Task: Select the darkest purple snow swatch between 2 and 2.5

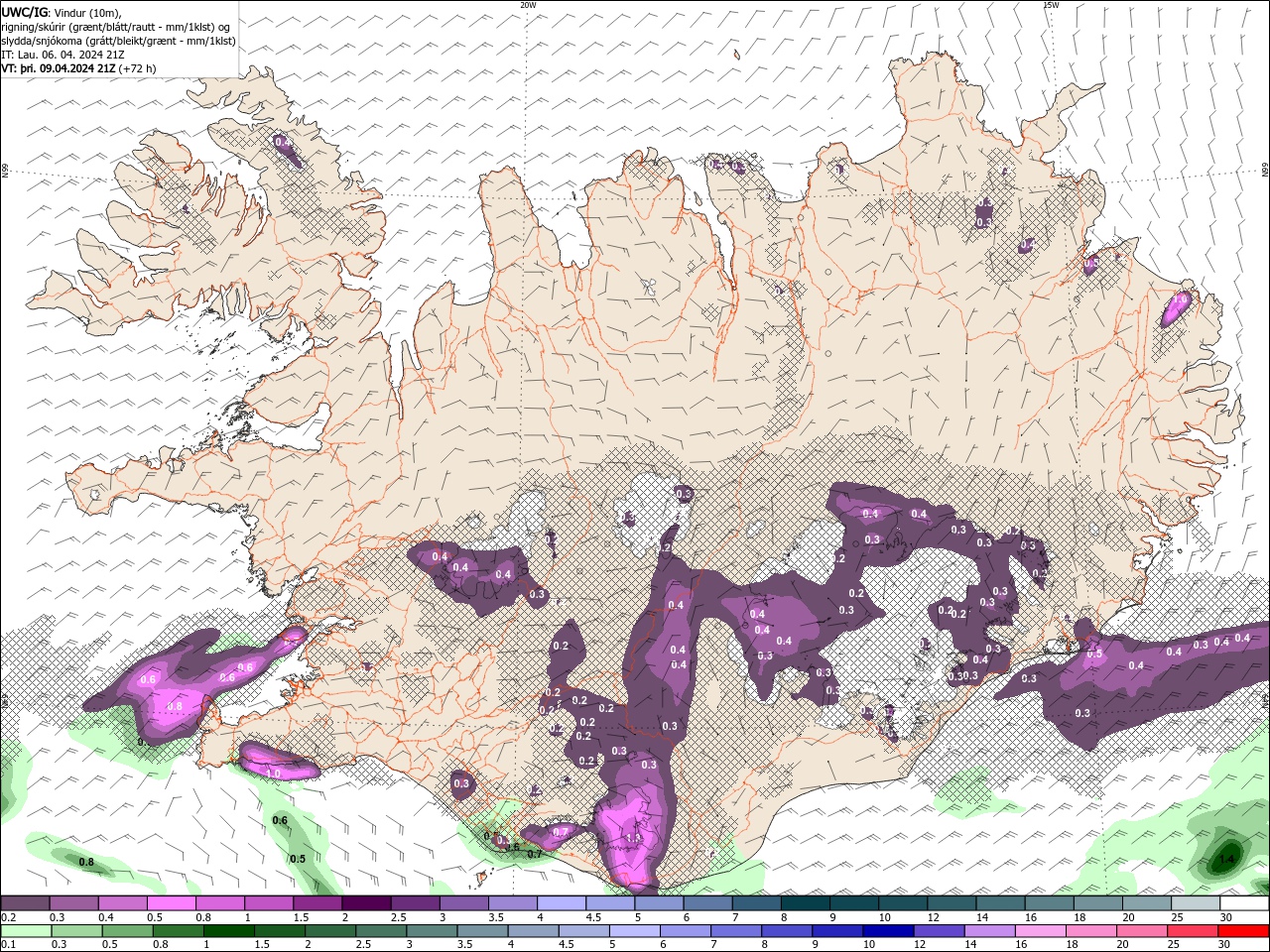Action: point(366,903)
